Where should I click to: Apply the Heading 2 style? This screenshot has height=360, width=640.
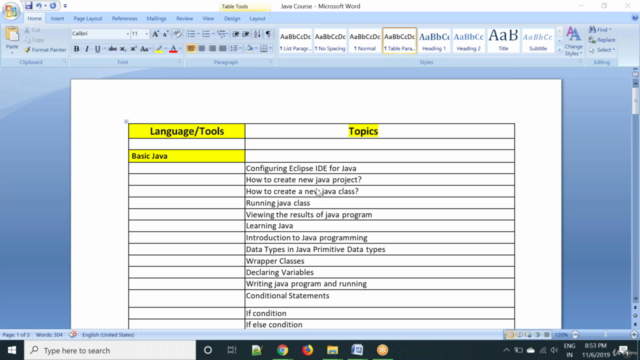coord(469,41)
